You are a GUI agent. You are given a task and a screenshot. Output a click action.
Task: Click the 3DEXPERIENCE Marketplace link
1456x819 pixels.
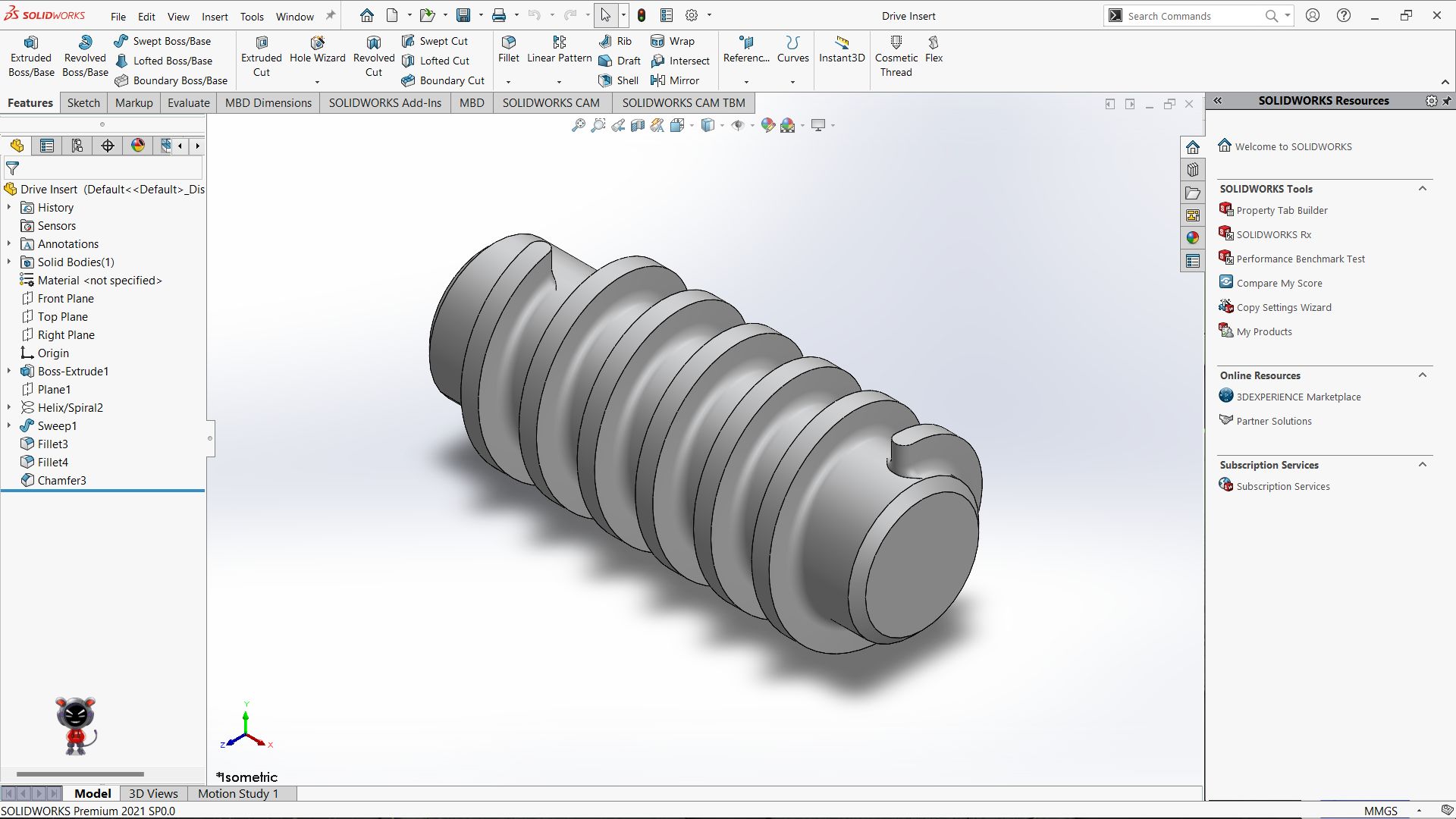[x=1298, y=397]
